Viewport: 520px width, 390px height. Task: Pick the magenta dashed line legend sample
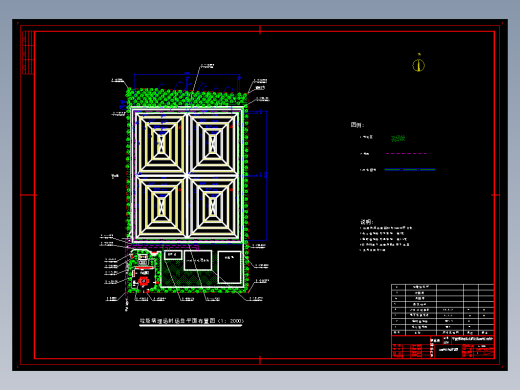[x=406, y=154]
